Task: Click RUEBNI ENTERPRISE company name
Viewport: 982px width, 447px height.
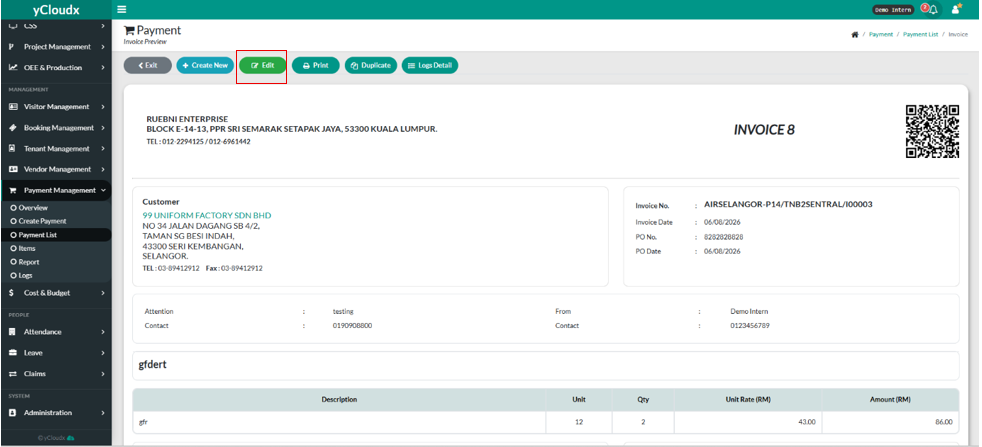Action: point(187,119)
